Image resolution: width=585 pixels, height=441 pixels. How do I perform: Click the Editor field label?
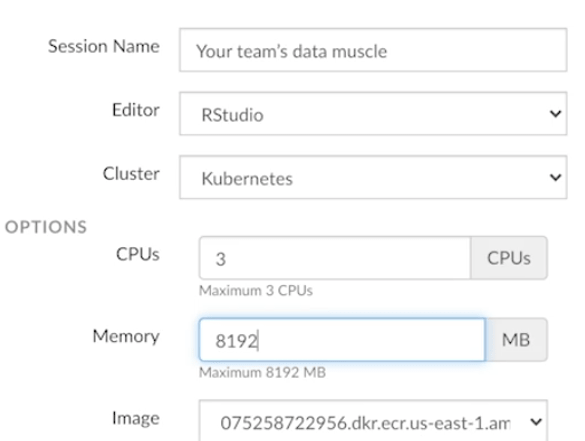click(x=136, y=110)
